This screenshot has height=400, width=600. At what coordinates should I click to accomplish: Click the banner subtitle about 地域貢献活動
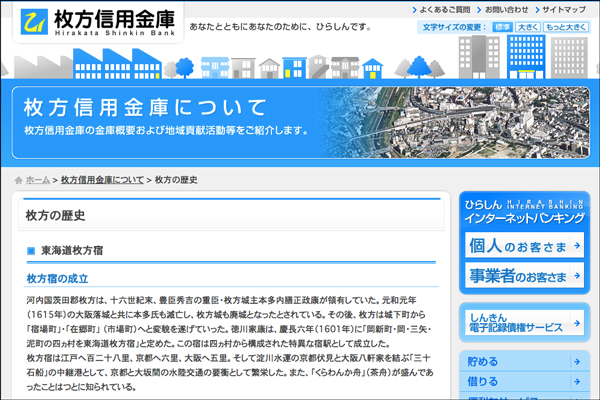166,131
